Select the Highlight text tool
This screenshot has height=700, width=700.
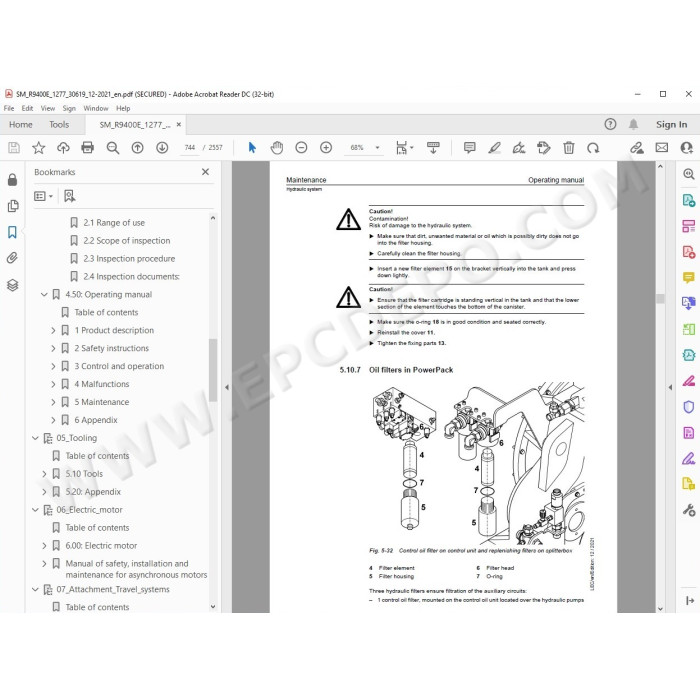pos(494,148)
